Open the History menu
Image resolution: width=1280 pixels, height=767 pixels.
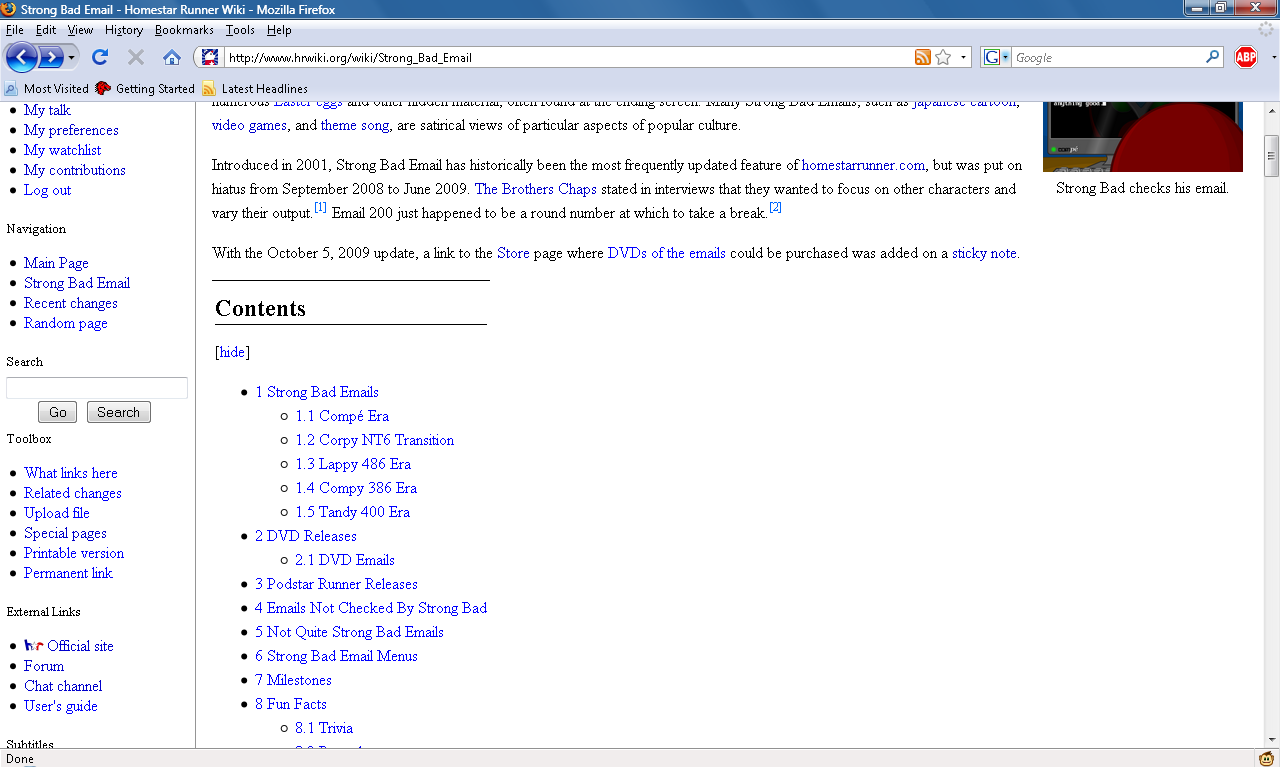[124, 30]
